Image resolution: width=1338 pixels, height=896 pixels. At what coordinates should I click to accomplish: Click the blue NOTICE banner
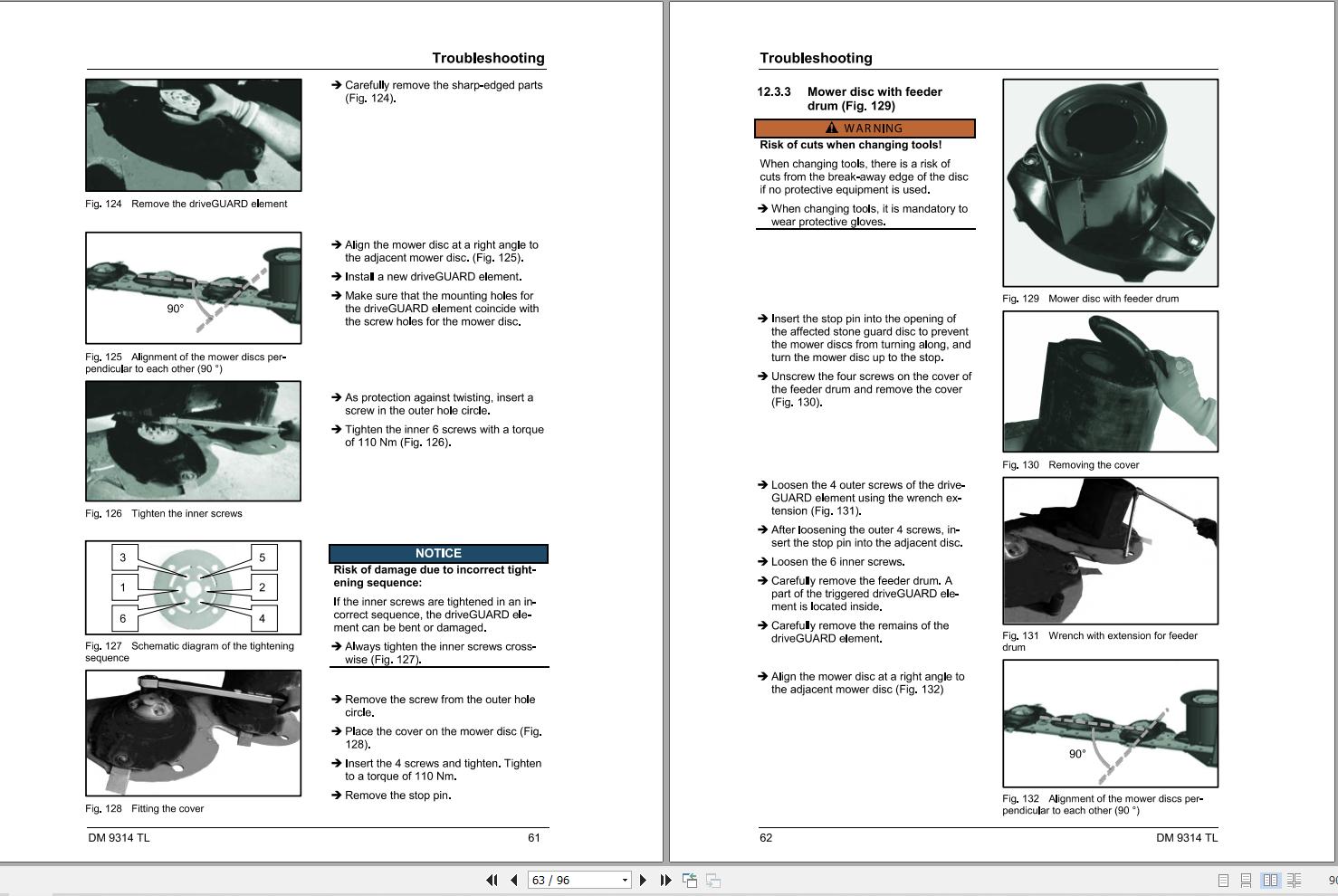point(438,553)
